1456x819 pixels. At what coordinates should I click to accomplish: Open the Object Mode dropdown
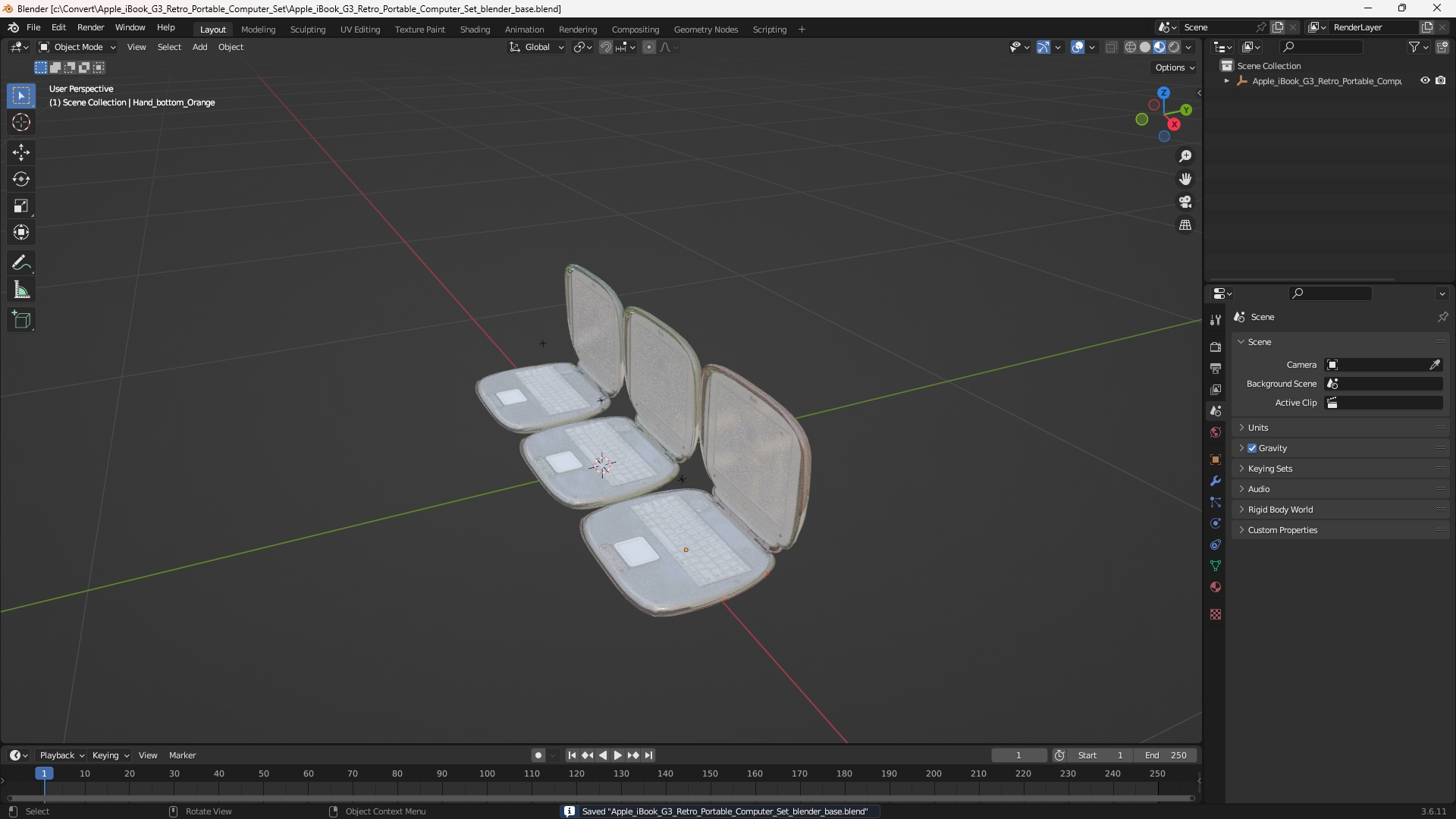click(77, 47)
